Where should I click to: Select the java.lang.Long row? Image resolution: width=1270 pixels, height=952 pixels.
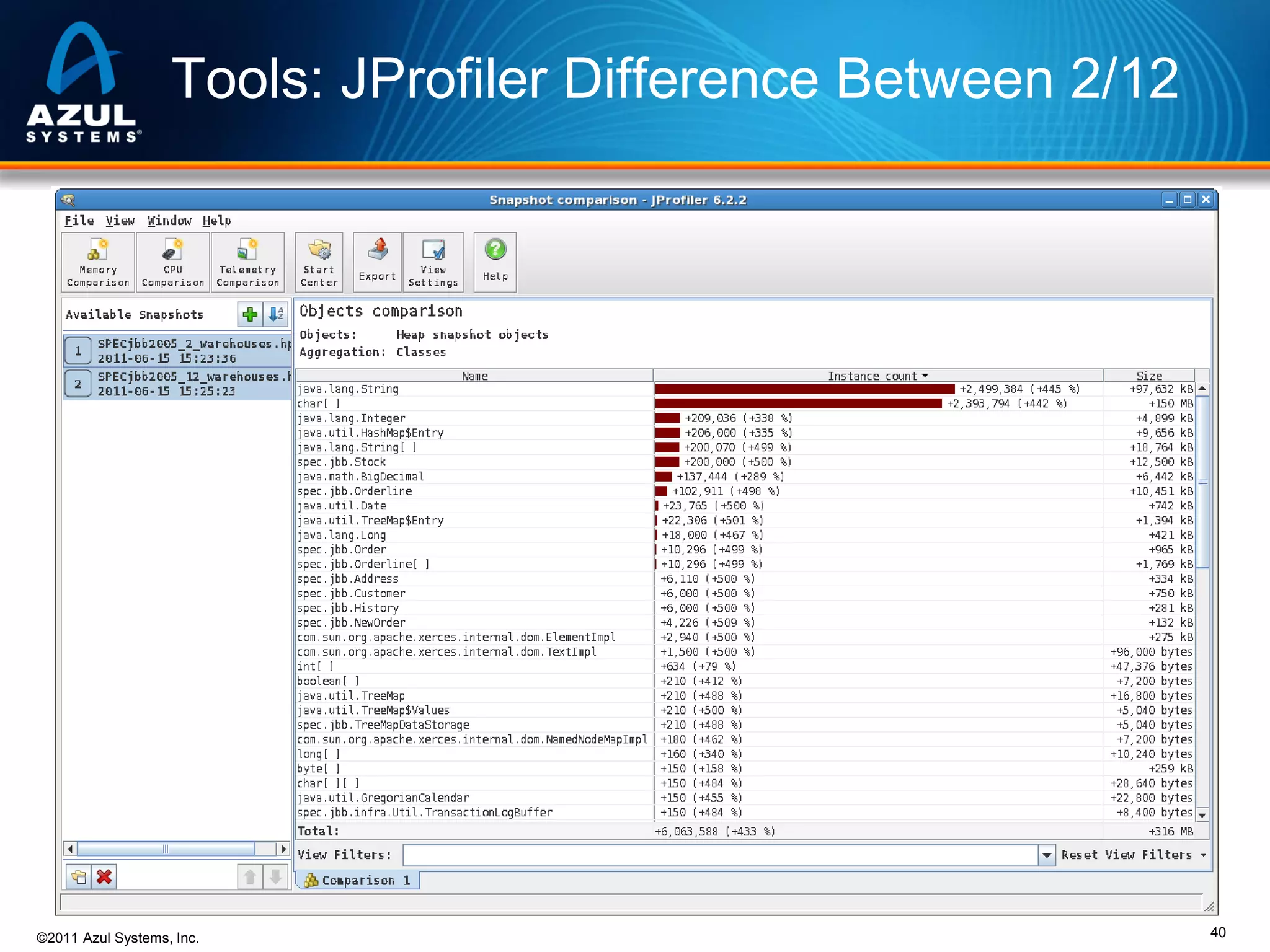745,535
